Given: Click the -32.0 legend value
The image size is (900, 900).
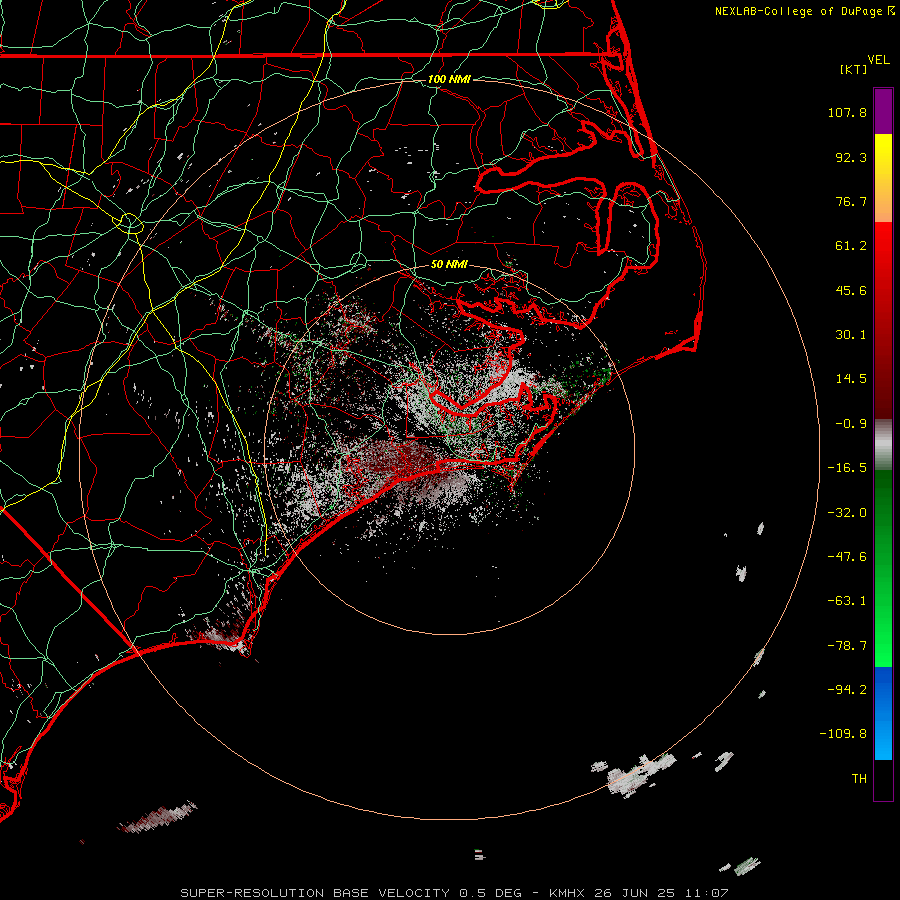Looking at the screenshot, I should 847,513.
